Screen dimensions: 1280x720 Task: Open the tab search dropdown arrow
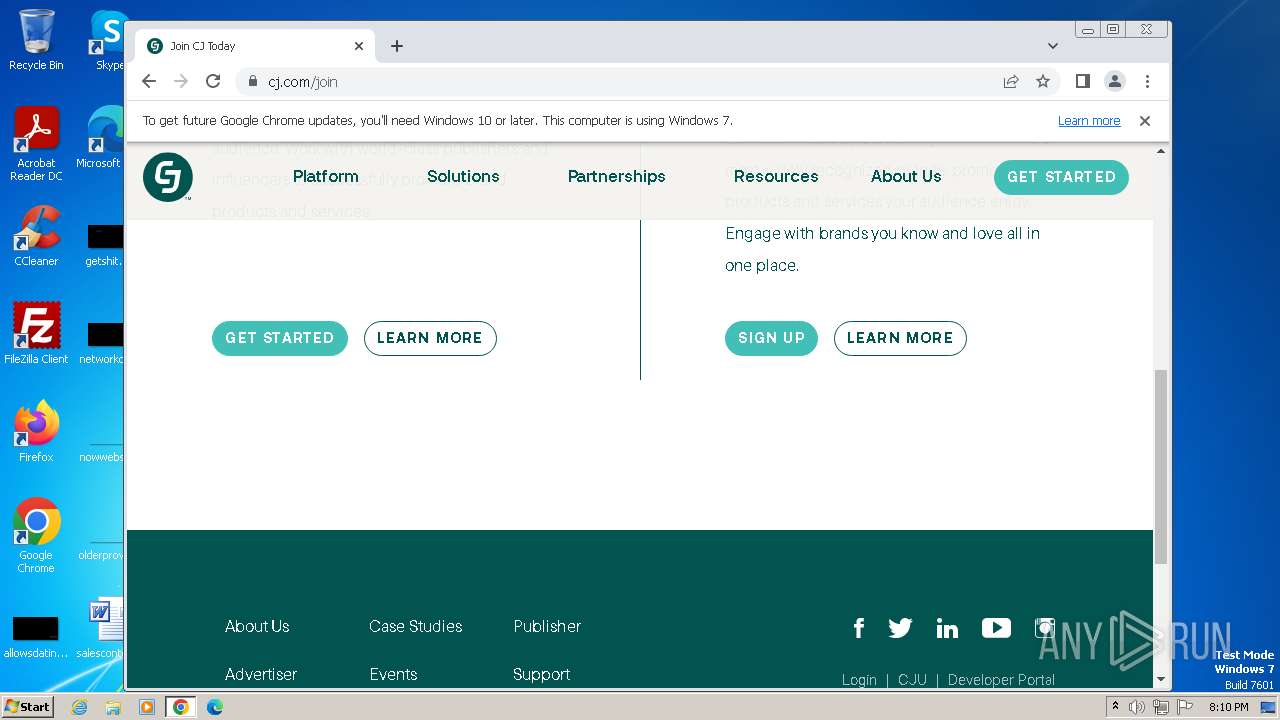pos(1052,46)
